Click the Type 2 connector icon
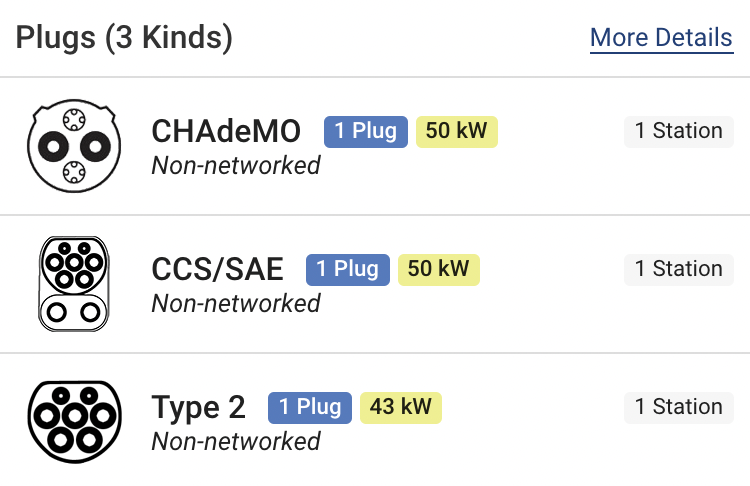750x486 pixels. point(74,422)
